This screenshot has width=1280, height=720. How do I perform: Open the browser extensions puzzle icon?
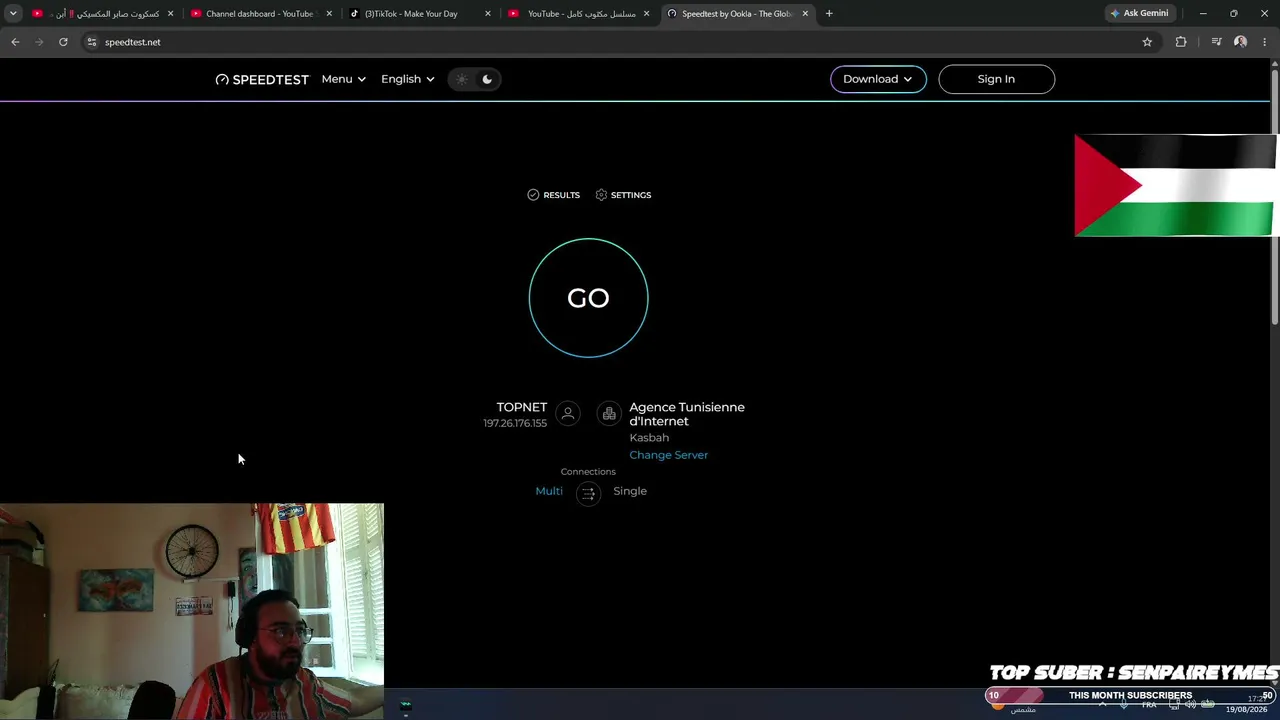coord(1181,42)
